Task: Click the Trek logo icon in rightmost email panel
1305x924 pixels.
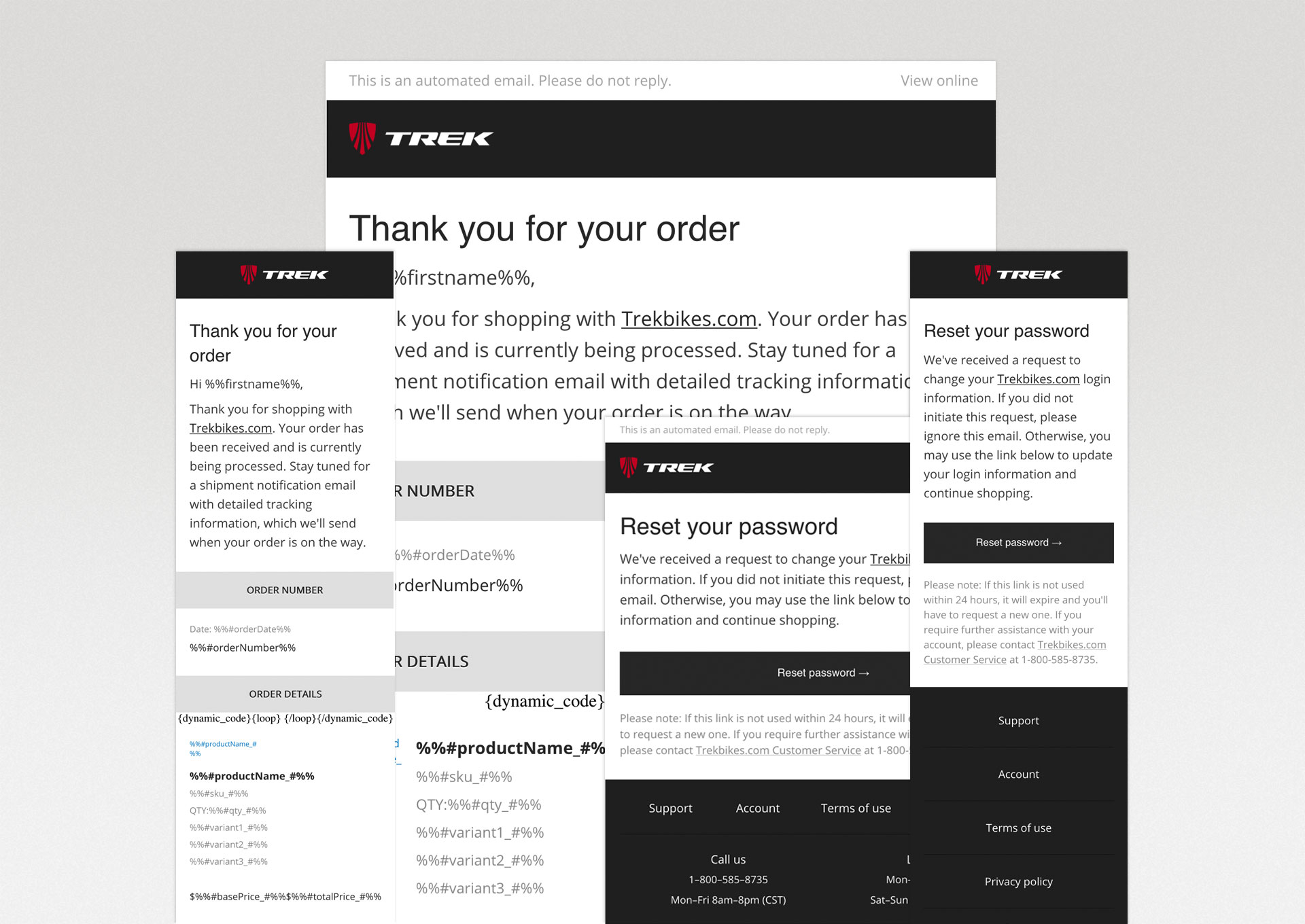Action: [987, 278]
